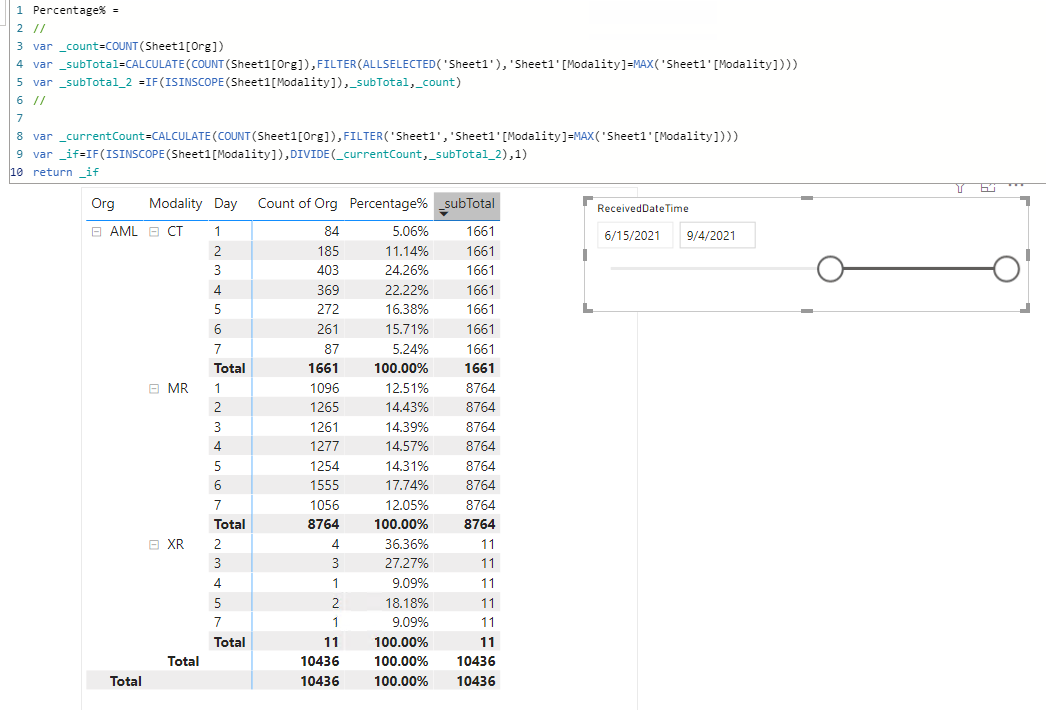Screen dimensions: 1046x710
Task: Collapse the AML organization group
Action: point(96,232)
